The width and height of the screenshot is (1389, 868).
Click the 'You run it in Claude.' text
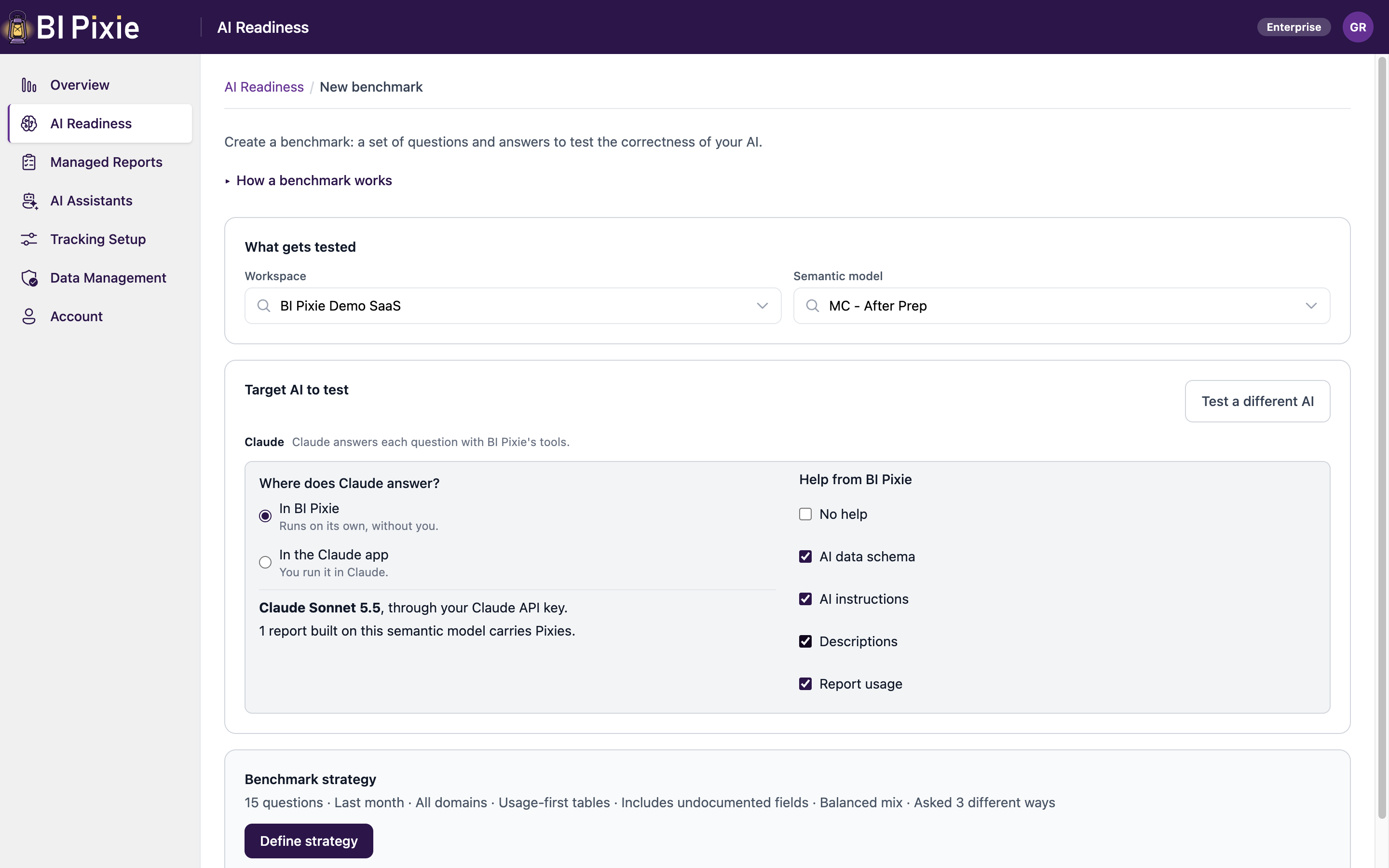tap(333, 572)
